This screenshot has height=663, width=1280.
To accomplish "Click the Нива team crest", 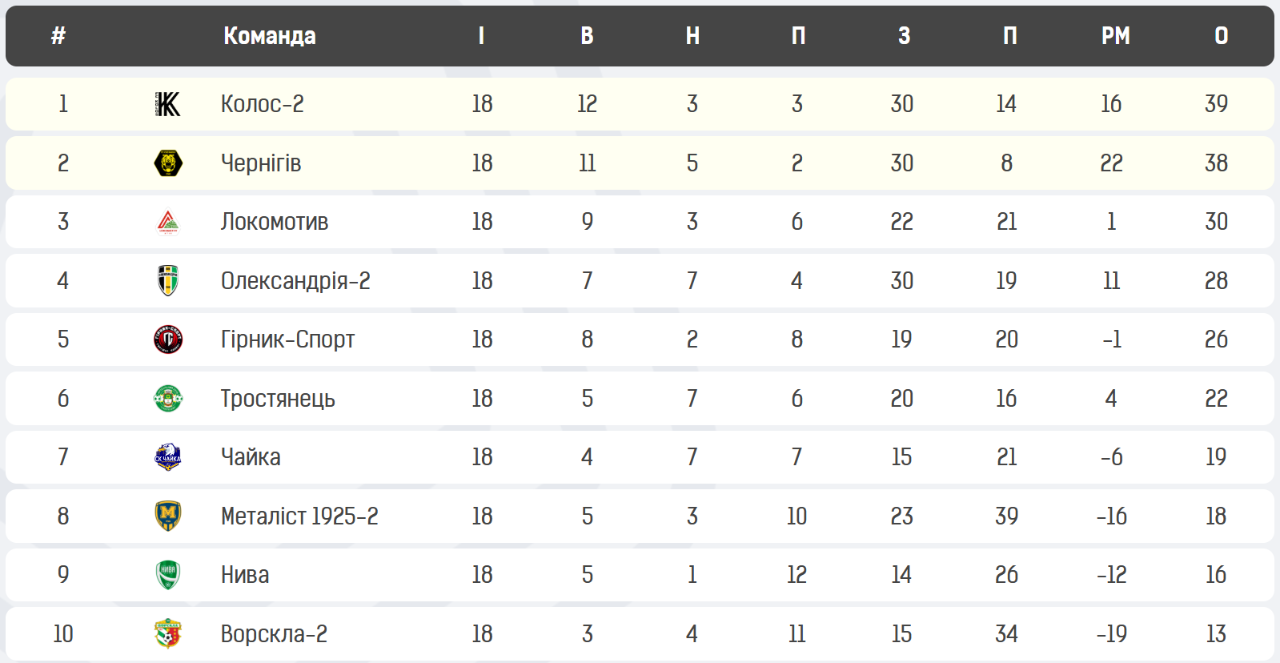I will click(x=168, y=575).
